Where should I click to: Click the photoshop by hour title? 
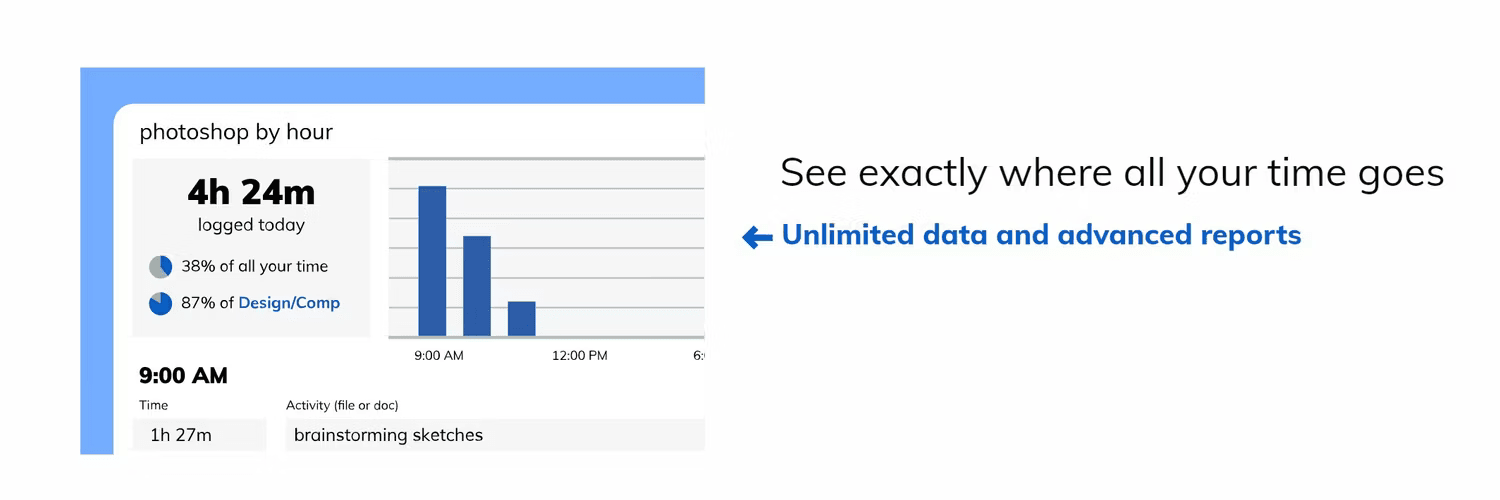(x=236, y=132)
